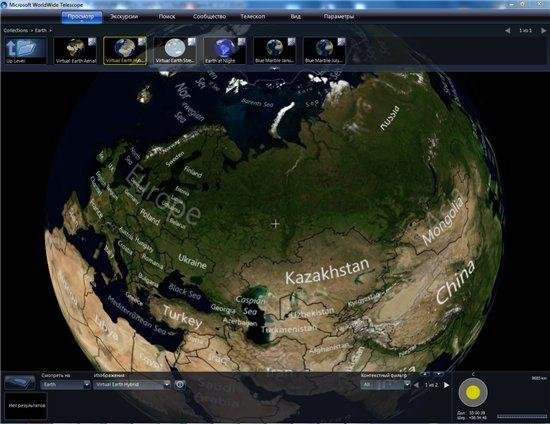The image size is (550, 424).
Task: Go to previous page of collection thumbnails
Action: (x=508, y=31)
